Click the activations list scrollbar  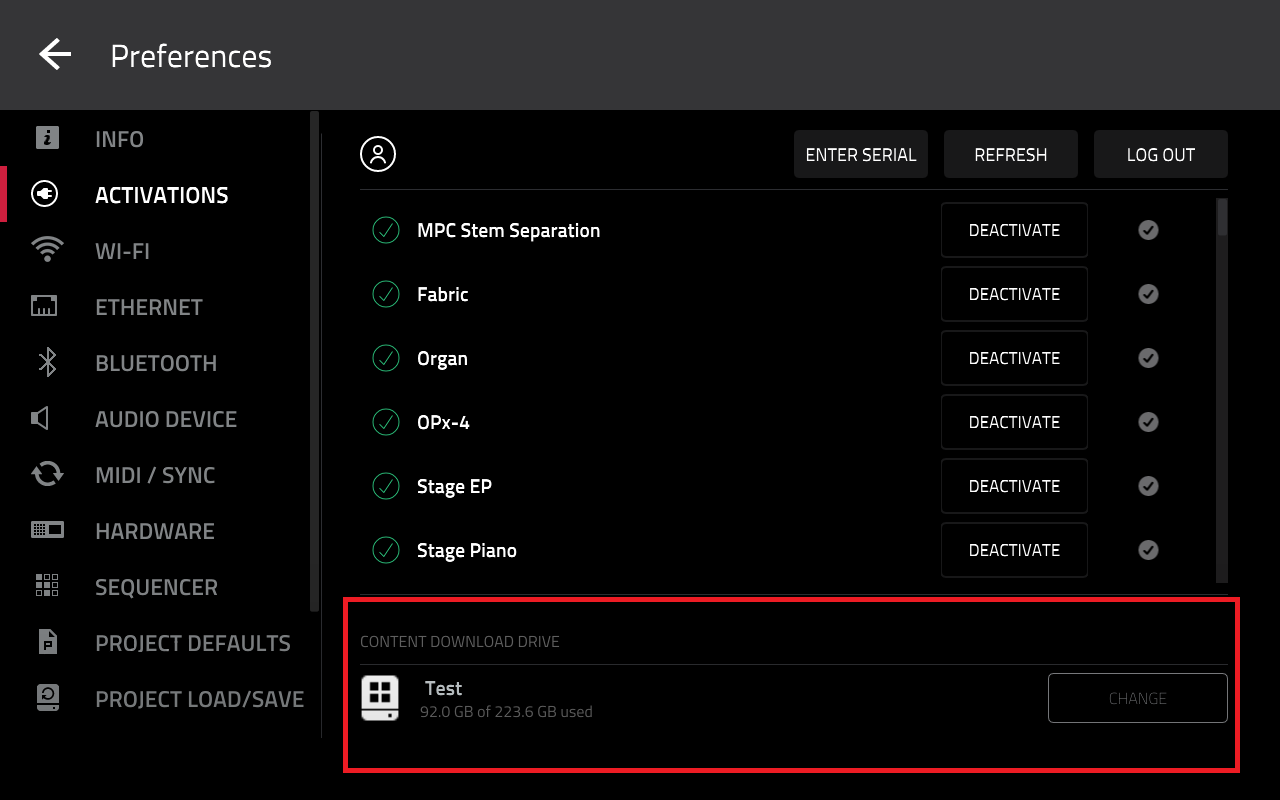click(x=1222, y=217)
